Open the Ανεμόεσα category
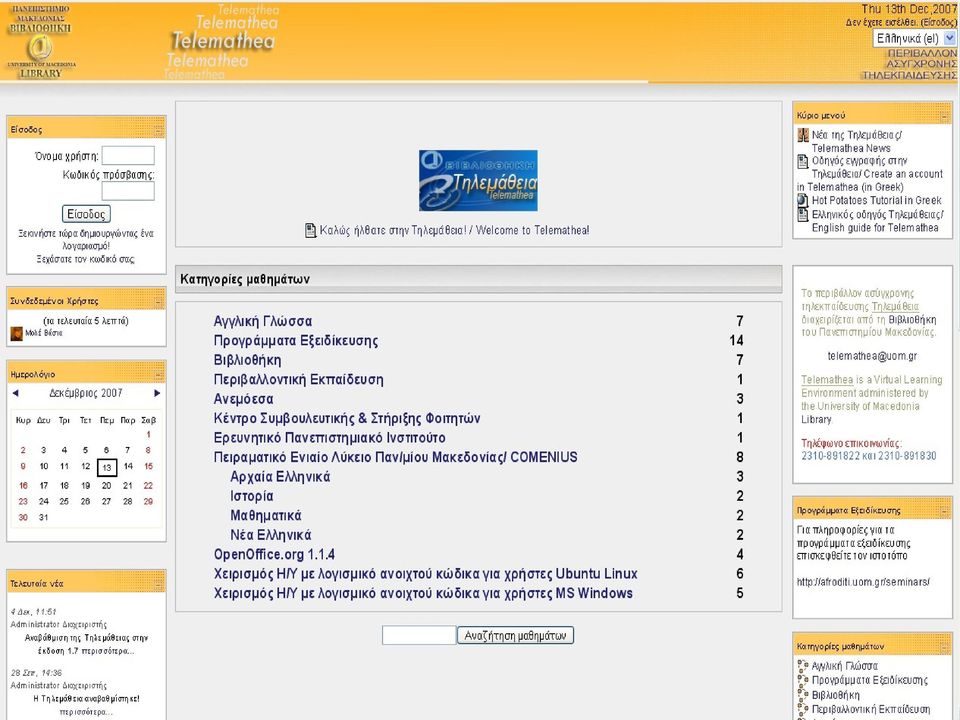The width and height of the screenshot is (960, 720). [x=243, y=399]
